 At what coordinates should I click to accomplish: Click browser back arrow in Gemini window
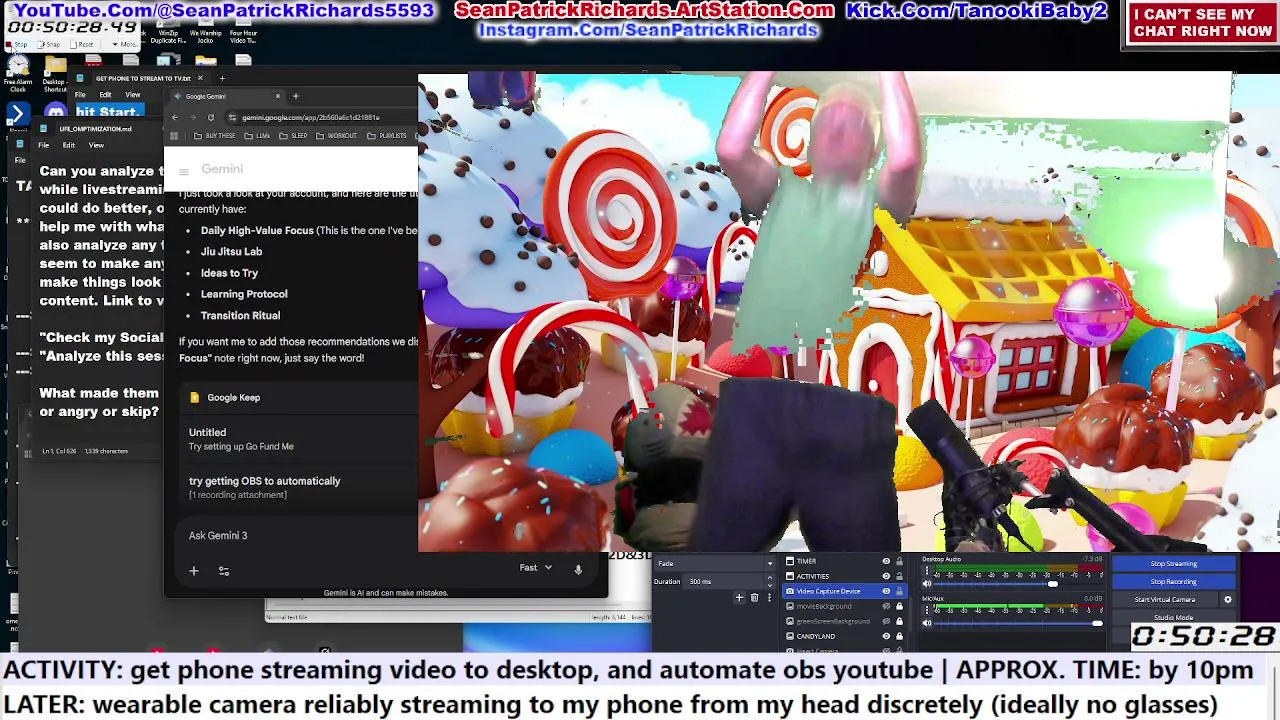tap(175, 117)
